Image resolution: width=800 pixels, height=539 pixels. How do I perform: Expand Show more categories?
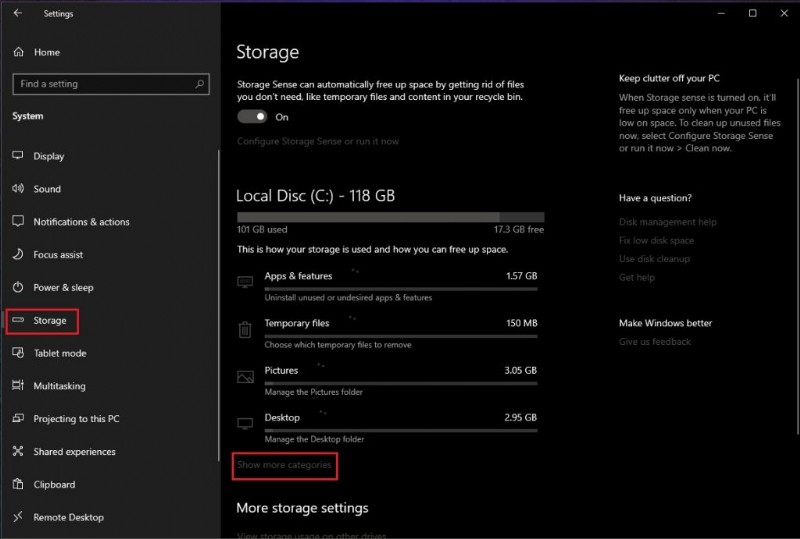284,464
